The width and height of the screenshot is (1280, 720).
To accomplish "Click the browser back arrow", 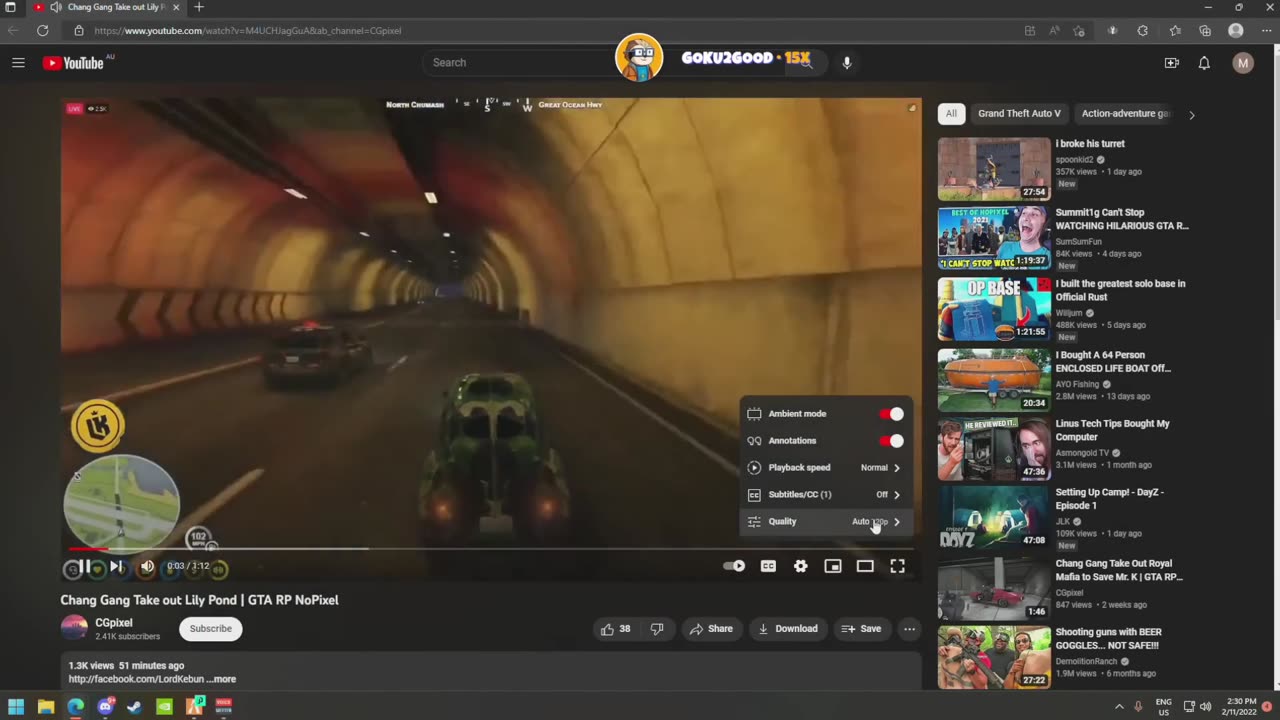I will pos(13,31).
